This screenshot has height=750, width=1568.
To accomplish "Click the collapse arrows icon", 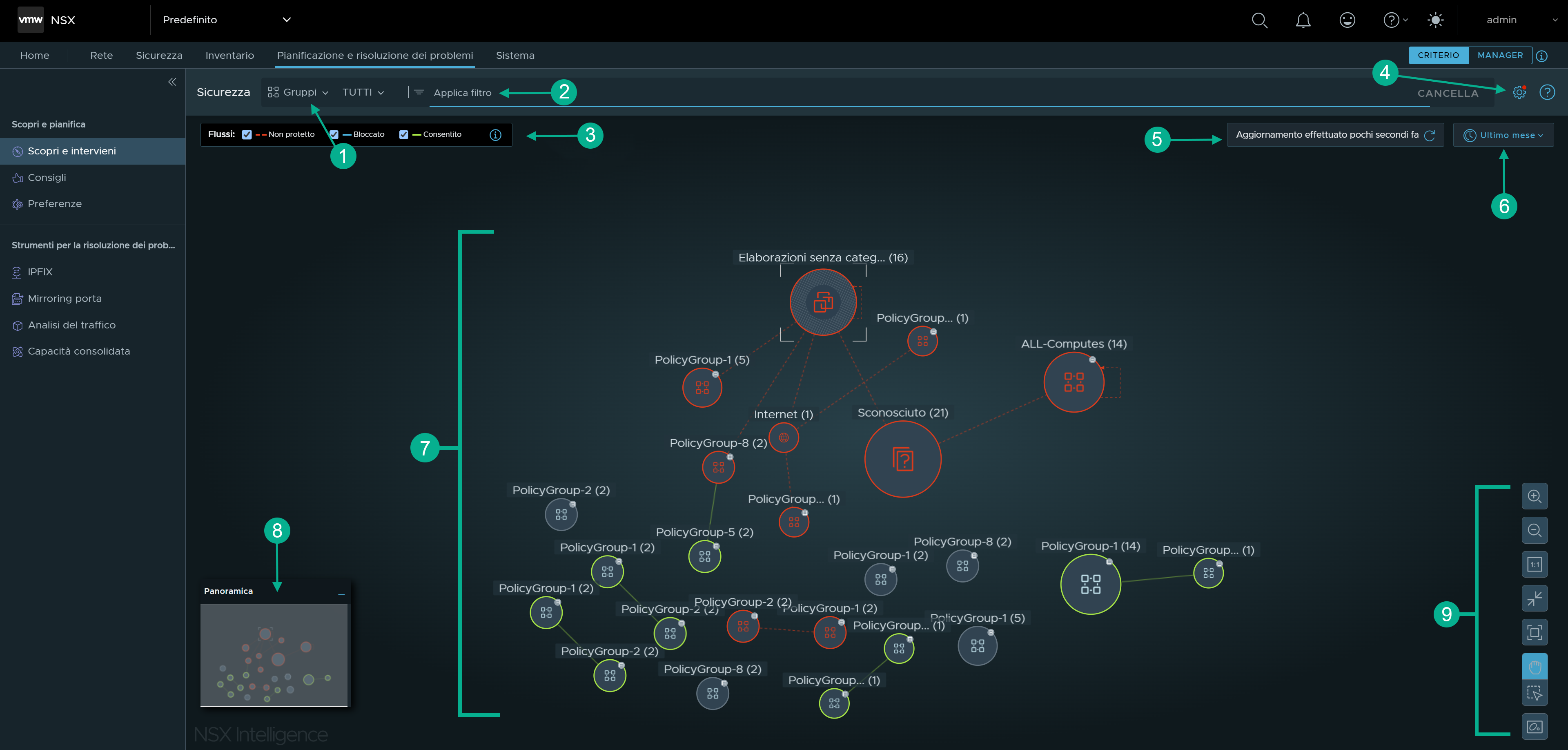I will [1535, 598].
